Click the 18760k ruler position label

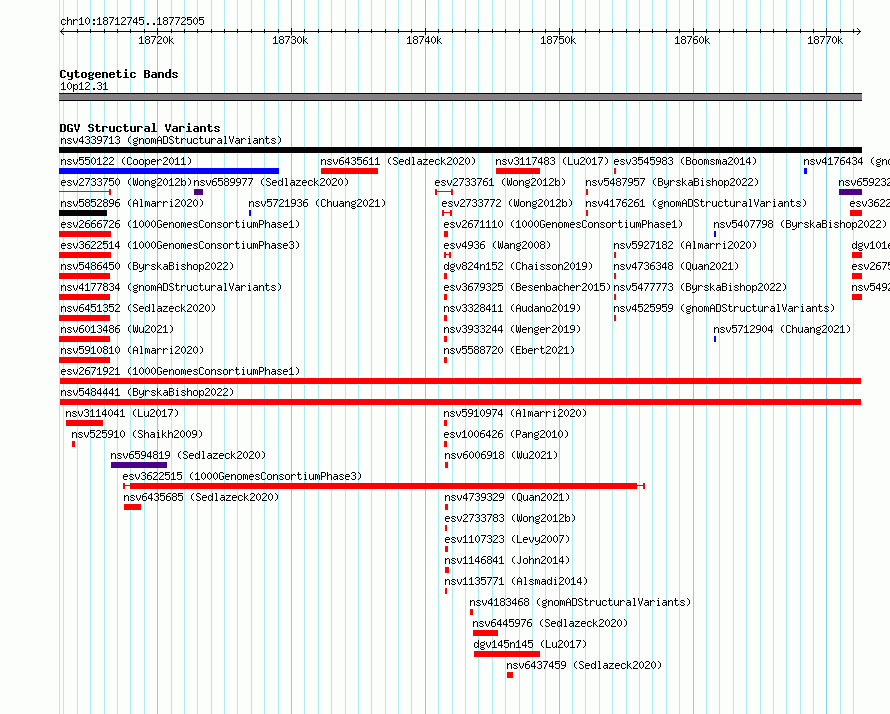(692, 40)
